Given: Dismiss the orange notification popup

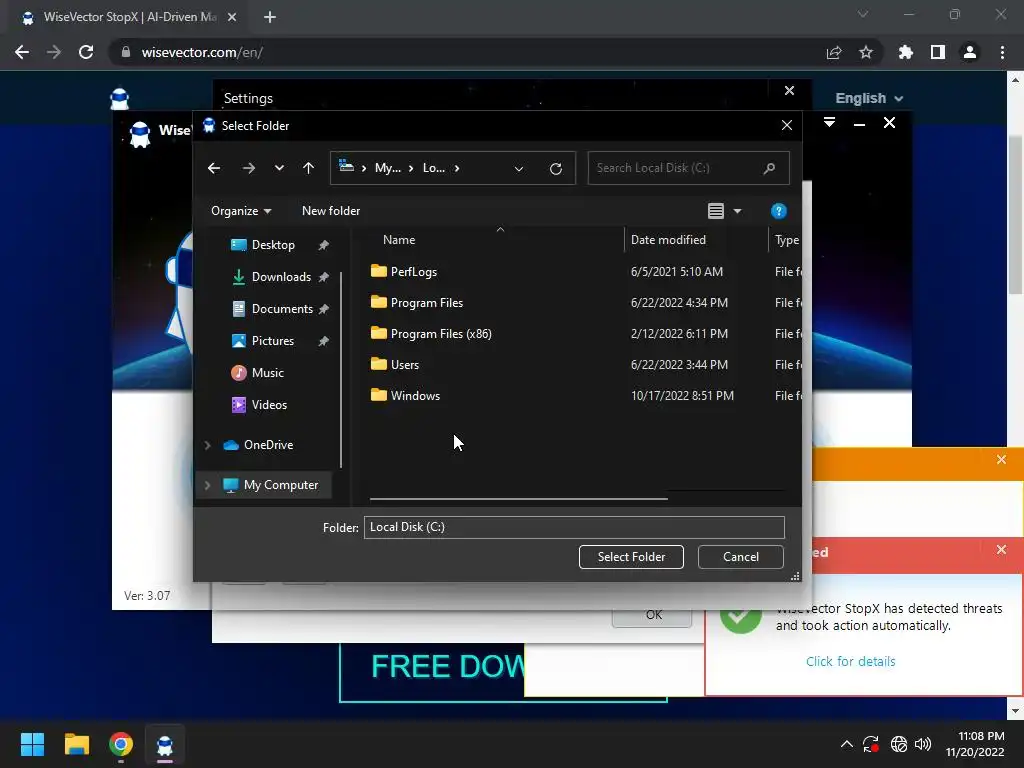Looking at the screenshot, I should pyautogui.click(x=1001, y=460).
